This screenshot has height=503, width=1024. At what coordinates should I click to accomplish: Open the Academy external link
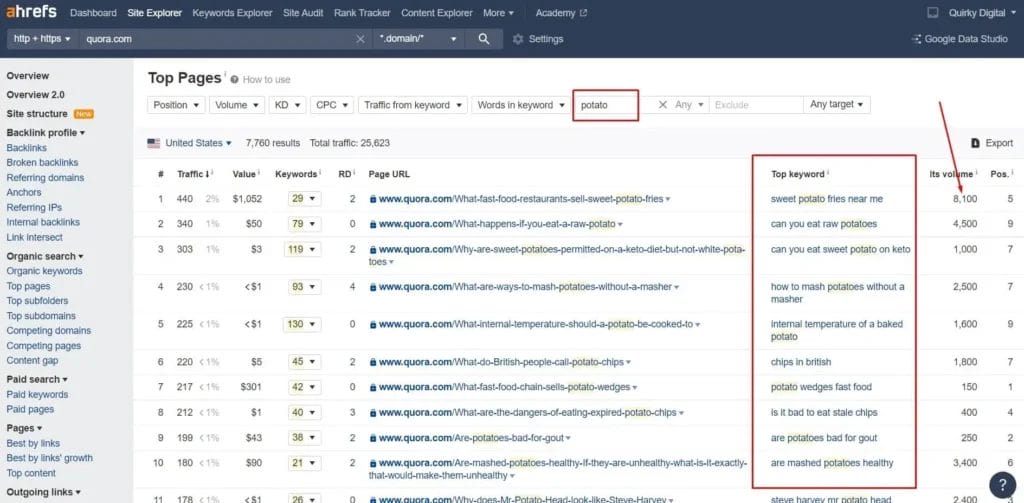[561, 12]
